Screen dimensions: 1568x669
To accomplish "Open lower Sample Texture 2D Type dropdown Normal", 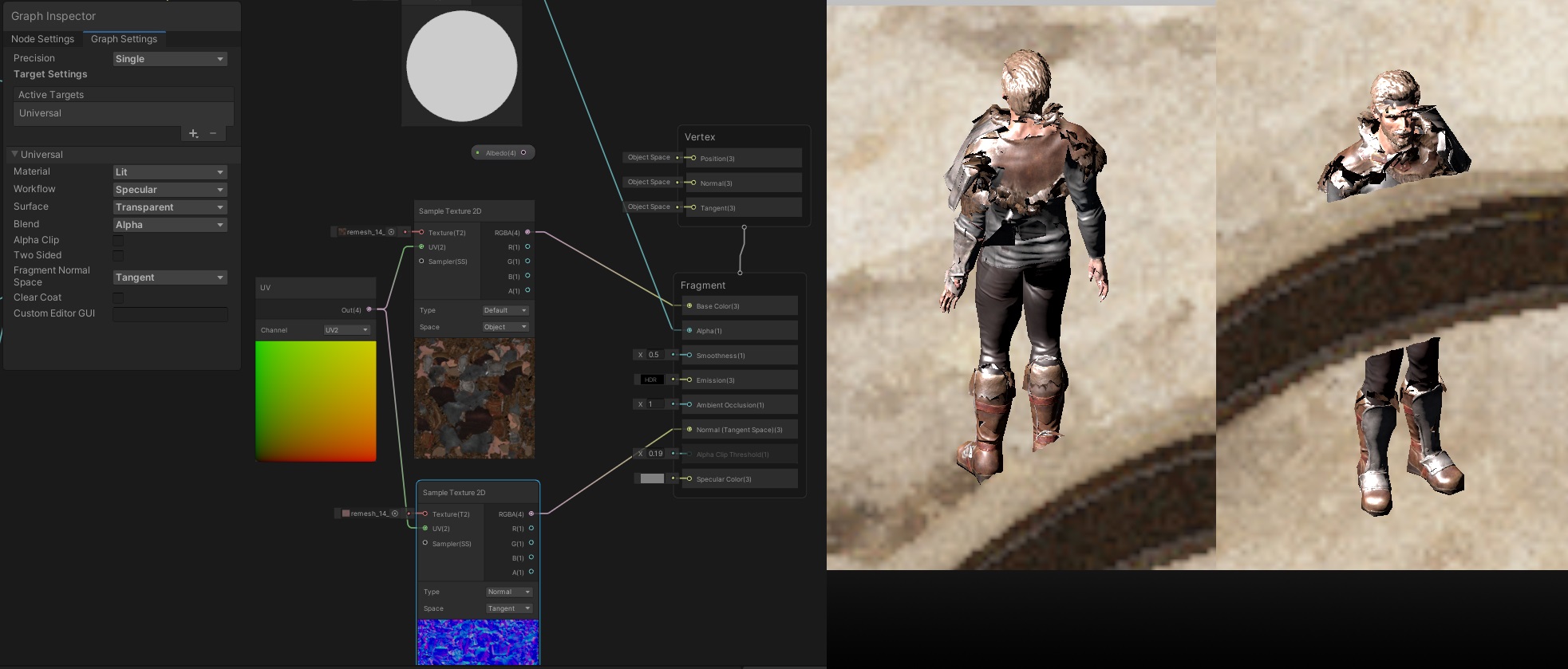I will tap(509, 592).
